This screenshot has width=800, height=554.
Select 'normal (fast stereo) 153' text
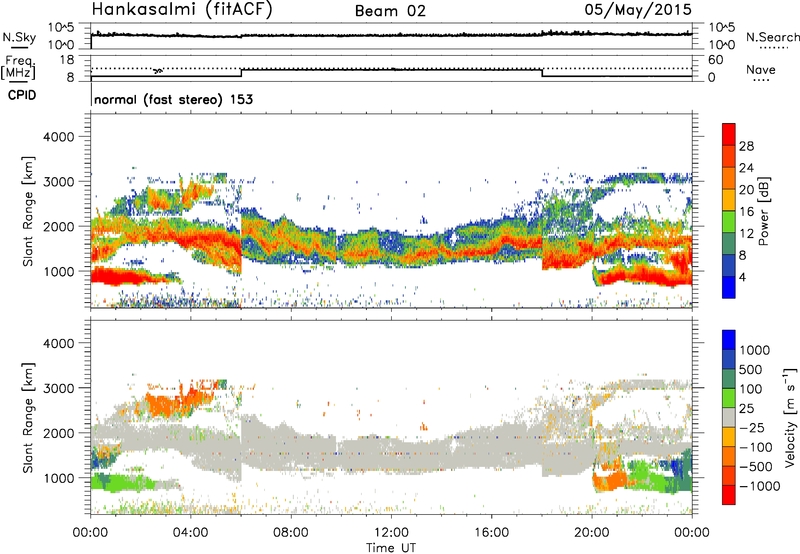[173, 99]
